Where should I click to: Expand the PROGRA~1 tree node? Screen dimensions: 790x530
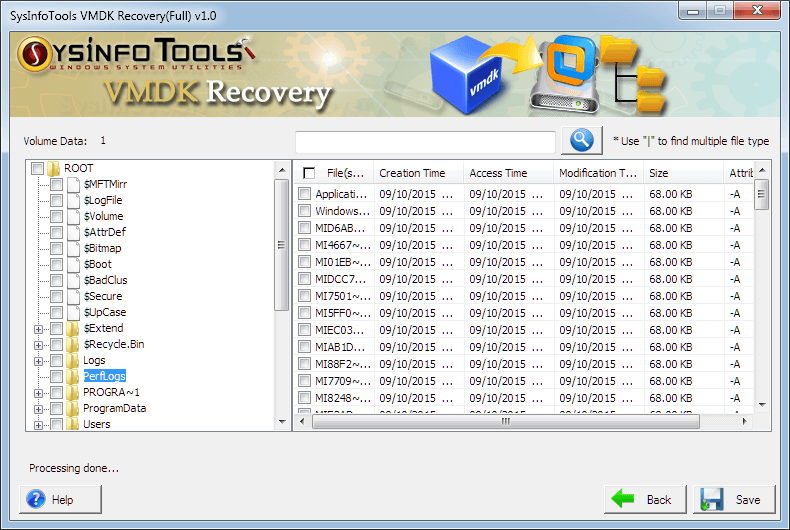pos(39,392)
